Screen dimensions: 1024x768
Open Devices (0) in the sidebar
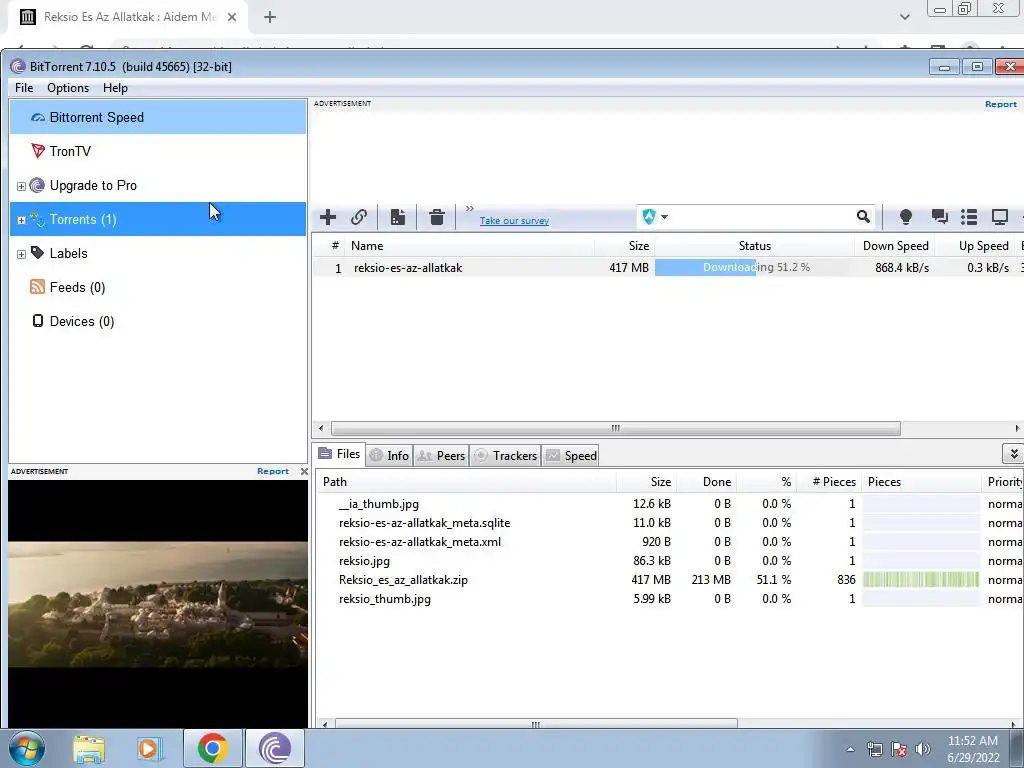point(157,321)
